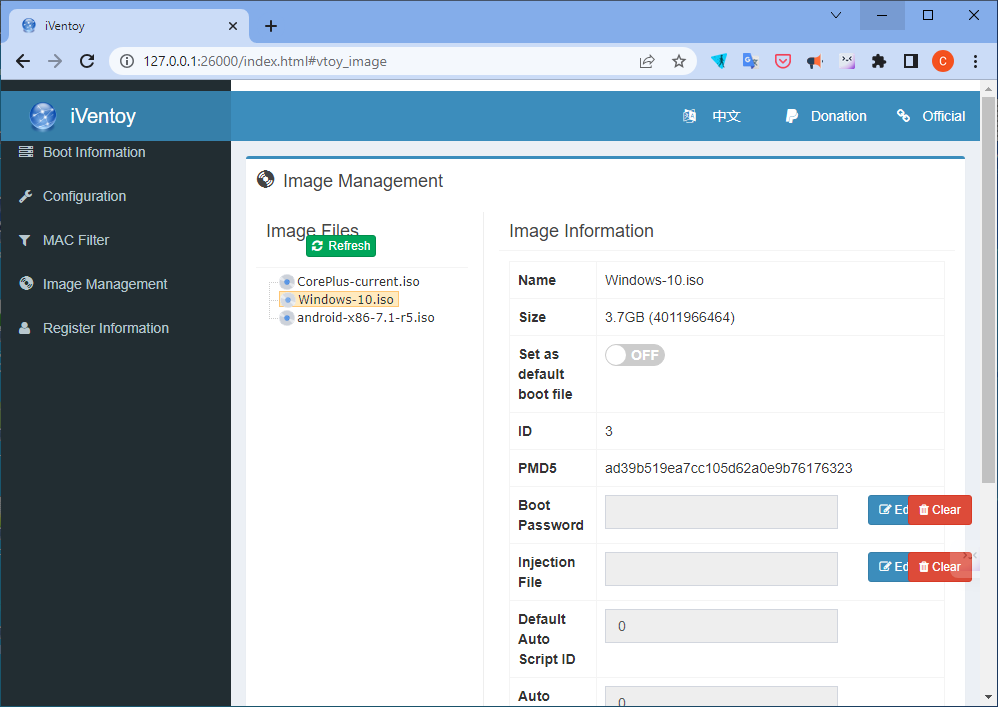Open the Donation link

pyautogui.click(x=838, y=116)
